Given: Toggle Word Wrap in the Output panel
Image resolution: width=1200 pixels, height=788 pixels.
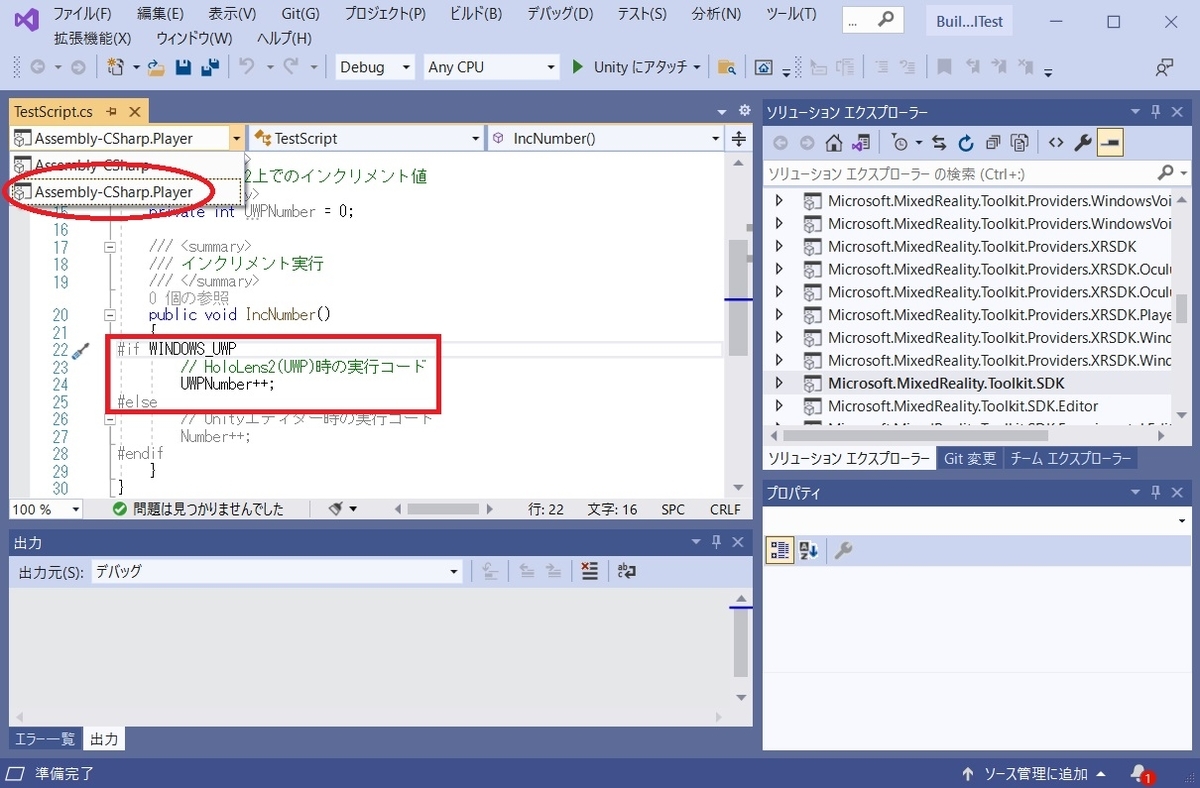Looking at the screenshot, I should [x=627, y=571].
